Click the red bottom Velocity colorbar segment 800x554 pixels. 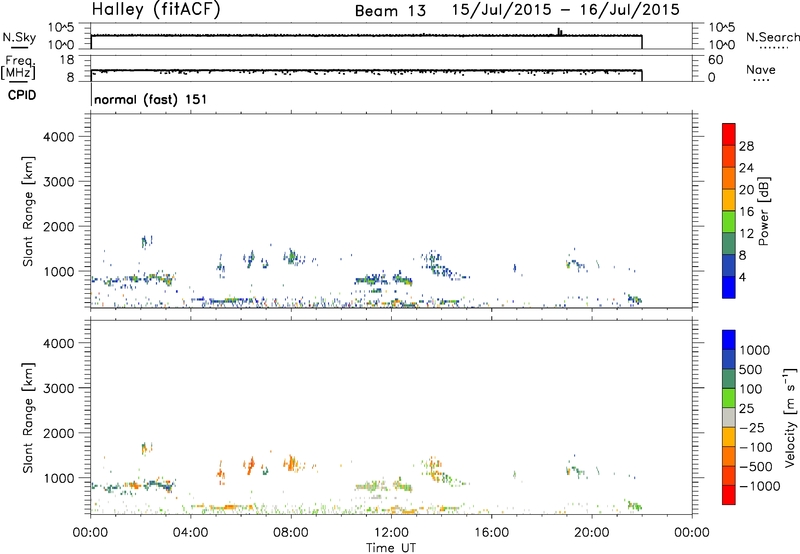click(x=729, y=495)
